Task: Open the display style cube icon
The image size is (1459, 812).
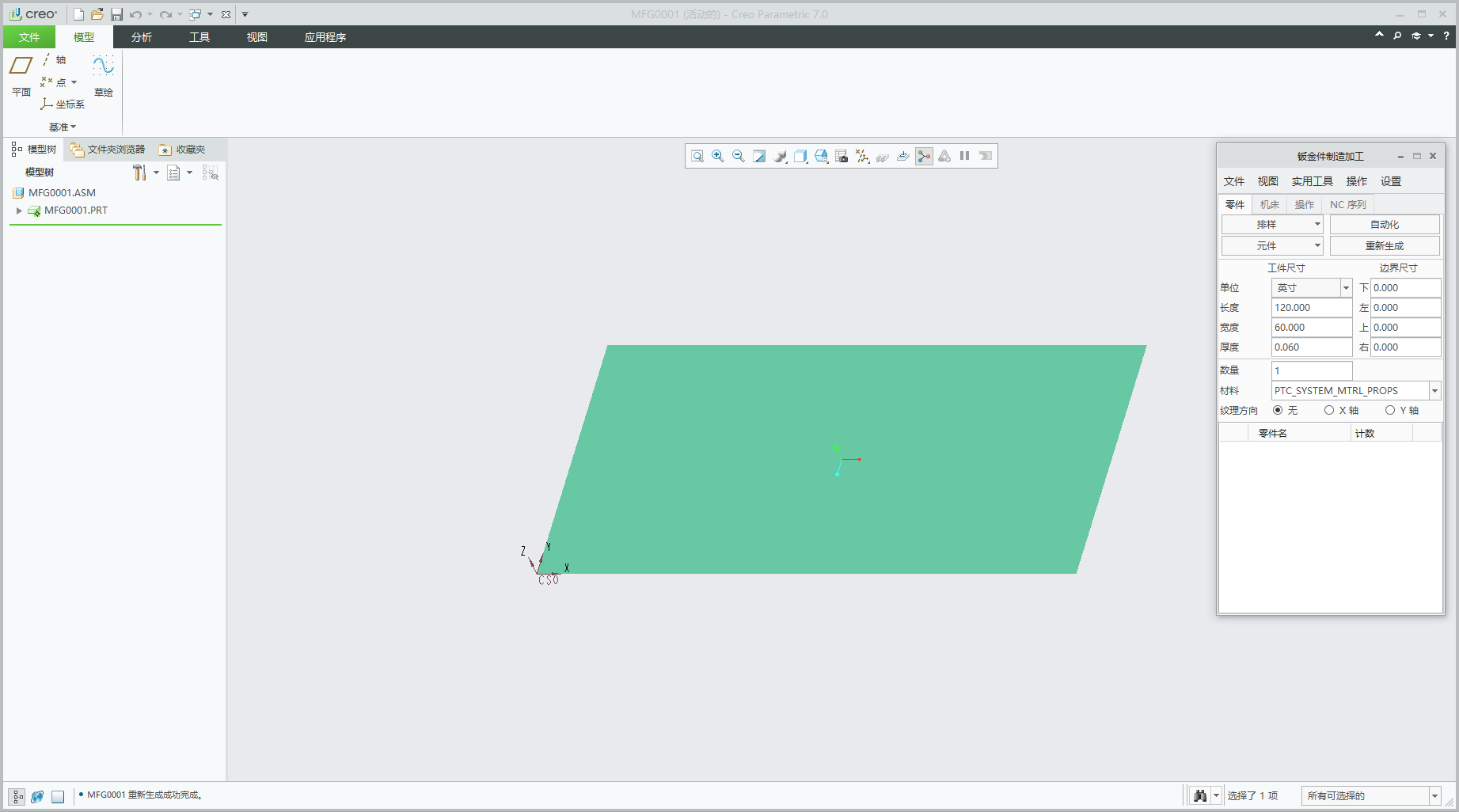Action: (x=800, y=156)
